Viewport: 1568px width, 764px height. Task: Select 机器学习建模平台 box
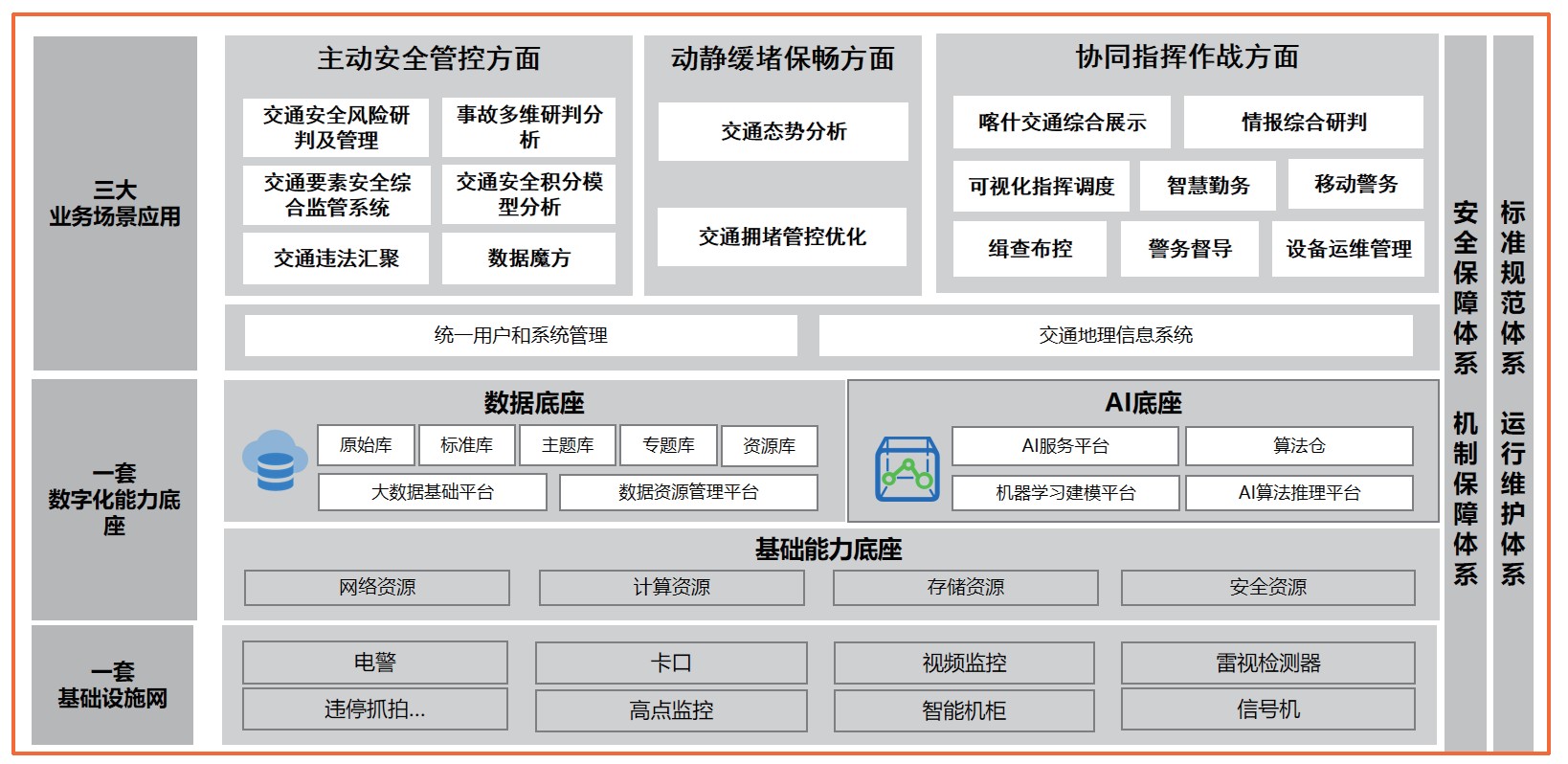pyautogui.click(x=1064, y=493)
